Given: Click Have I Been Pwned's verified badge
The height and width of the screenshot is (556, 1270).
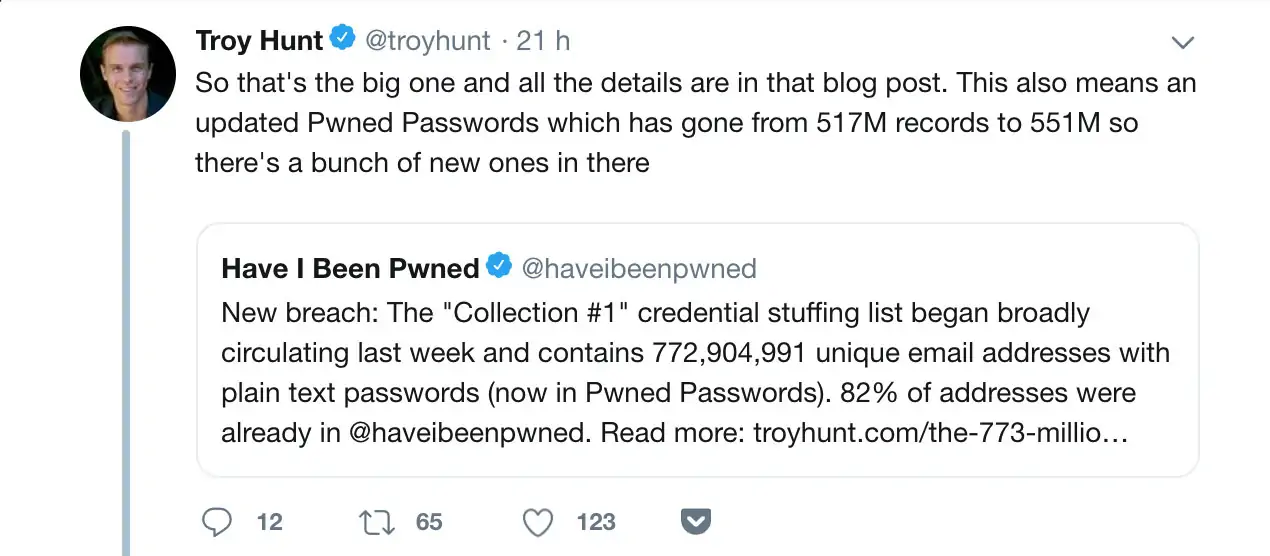Looking at the screenshot, I should (x=499, y=267).
